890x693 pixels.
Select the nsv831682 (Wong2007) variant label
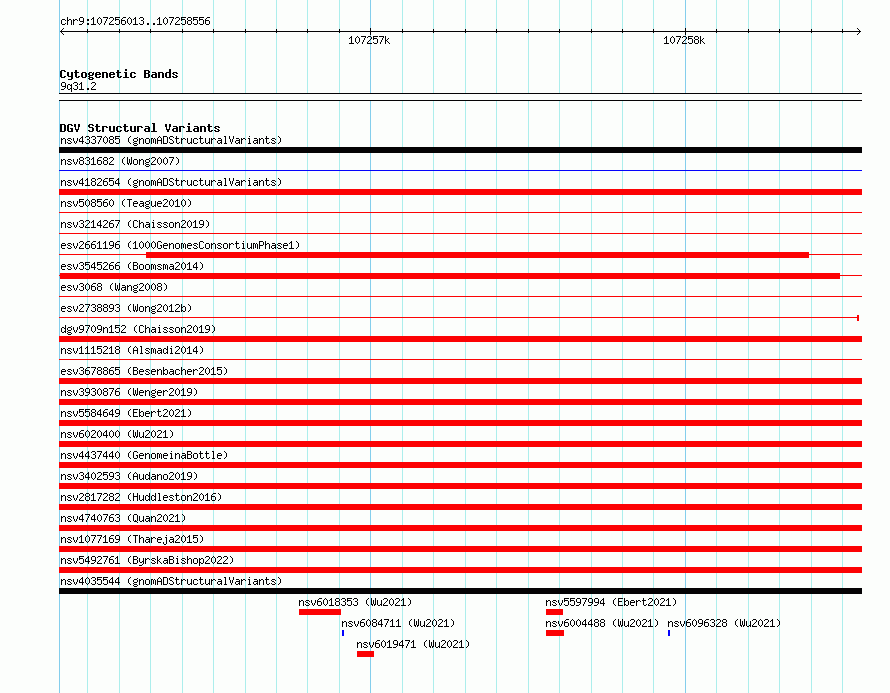(120, 161)
